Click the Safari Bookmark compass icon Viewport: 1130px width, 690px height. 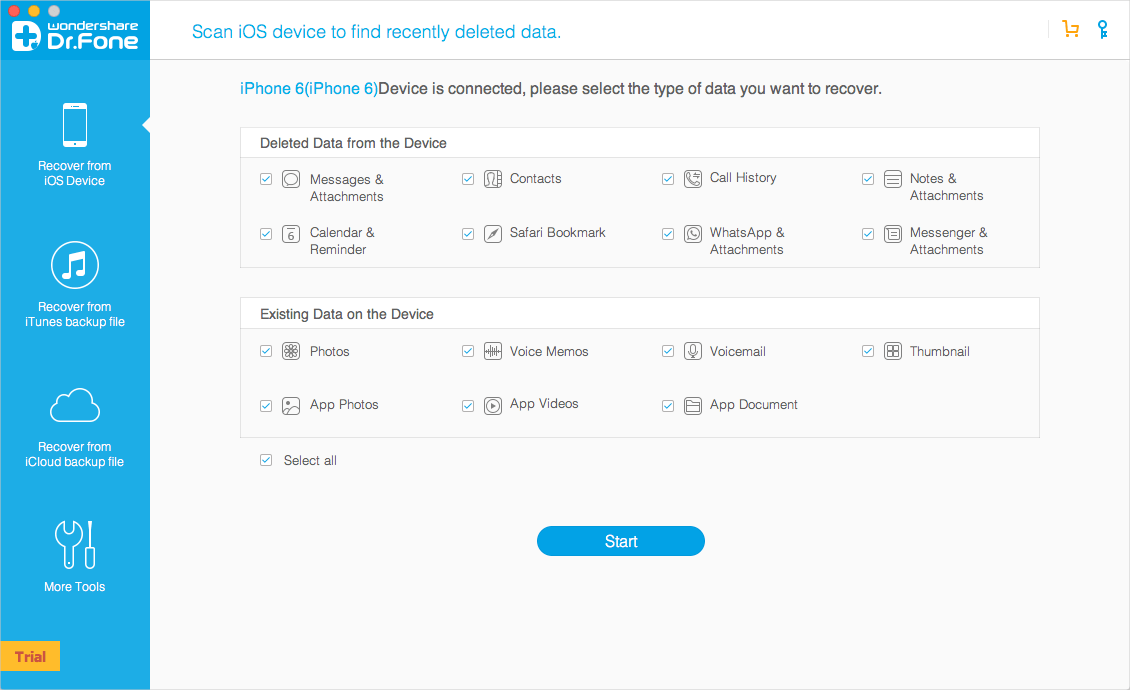click(493, 234)
